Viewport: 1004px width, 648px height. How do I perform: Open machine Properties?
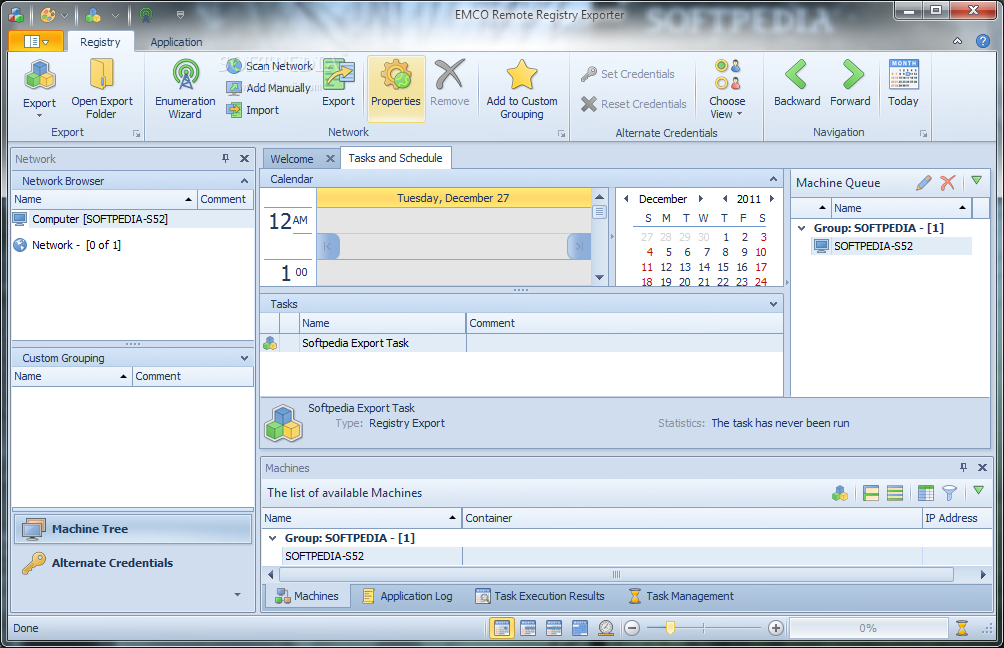click(x=396, y=88)
